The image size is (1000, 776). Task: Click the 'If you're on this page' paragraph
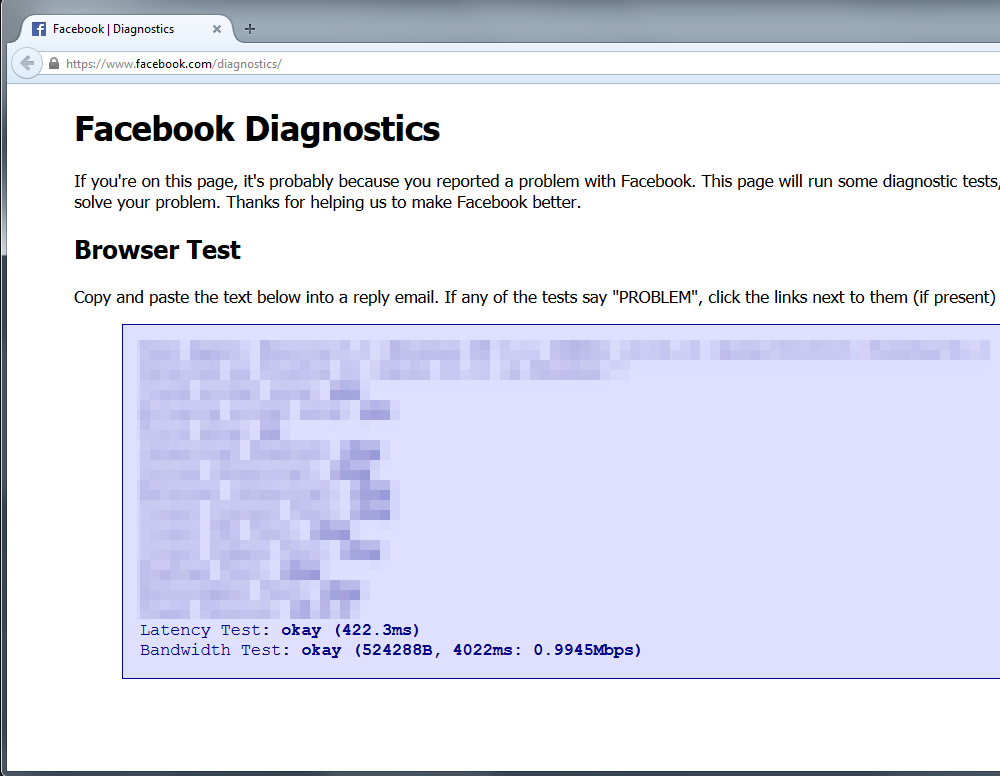click(537, 191)
